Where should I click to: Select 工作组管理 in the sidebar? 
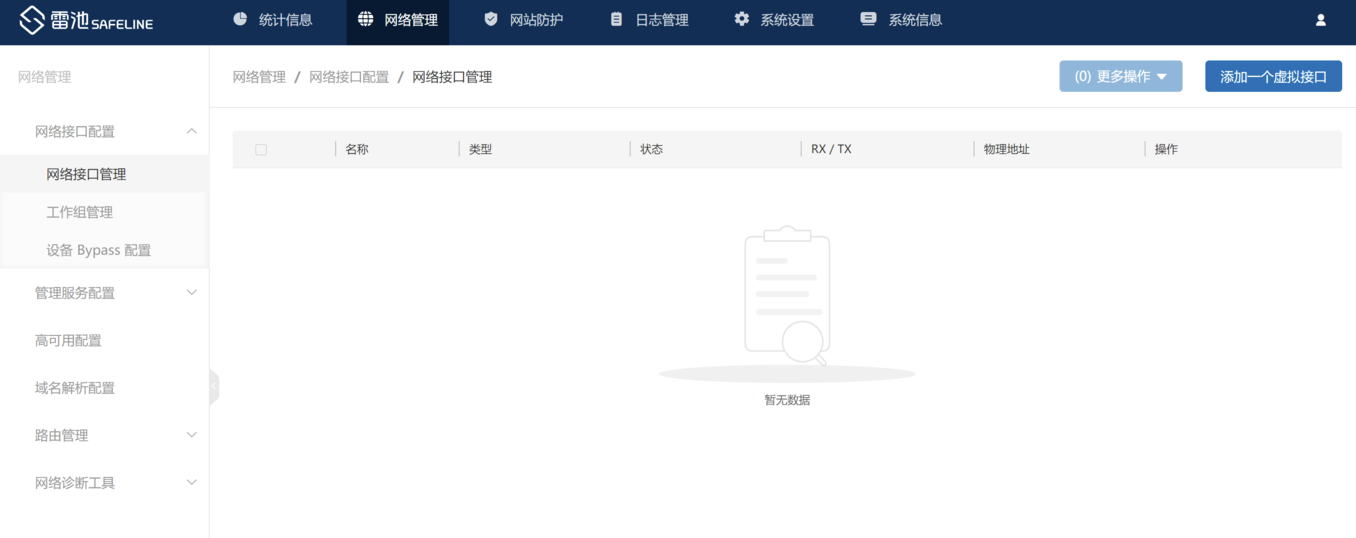coord(80,212)
